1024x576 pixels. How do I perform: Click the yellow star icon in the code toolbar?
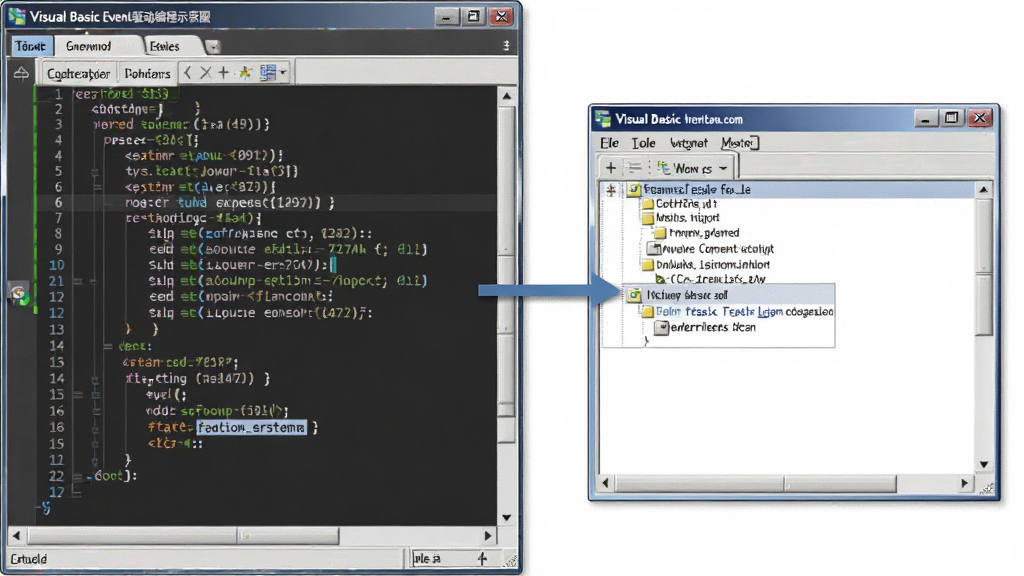[x=245, y=72]
